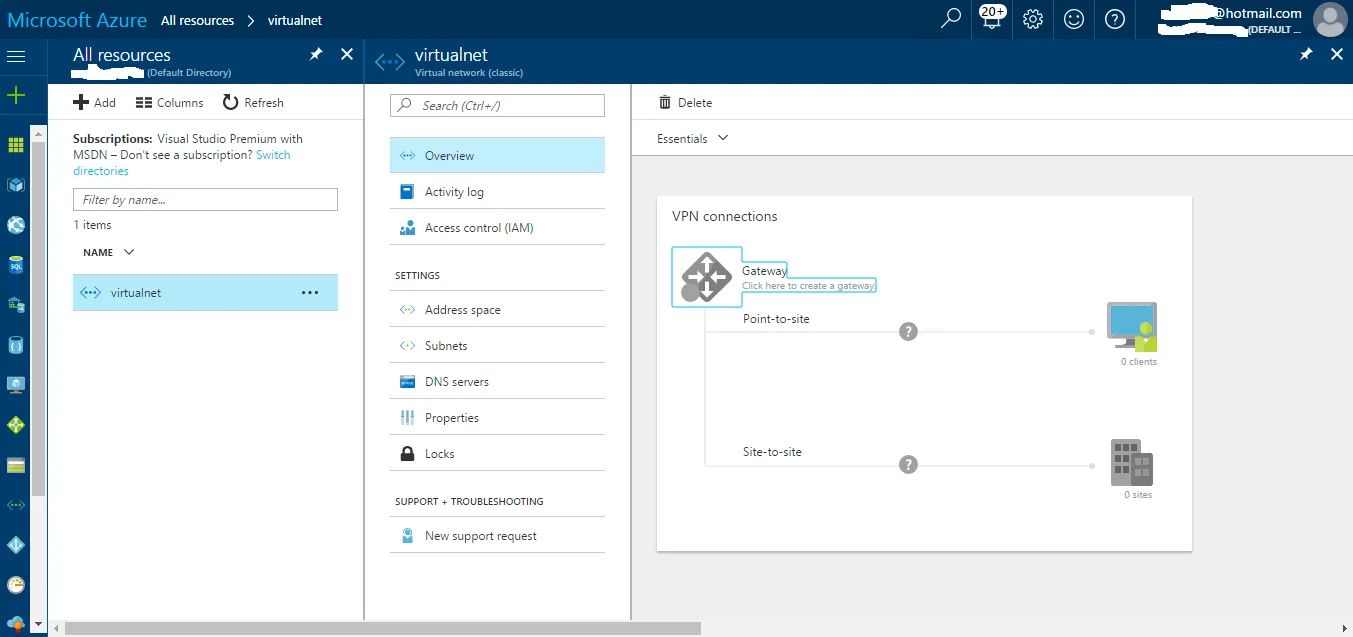Open Virtual machines monitor icon in sidebar

(x=15, y=385)
